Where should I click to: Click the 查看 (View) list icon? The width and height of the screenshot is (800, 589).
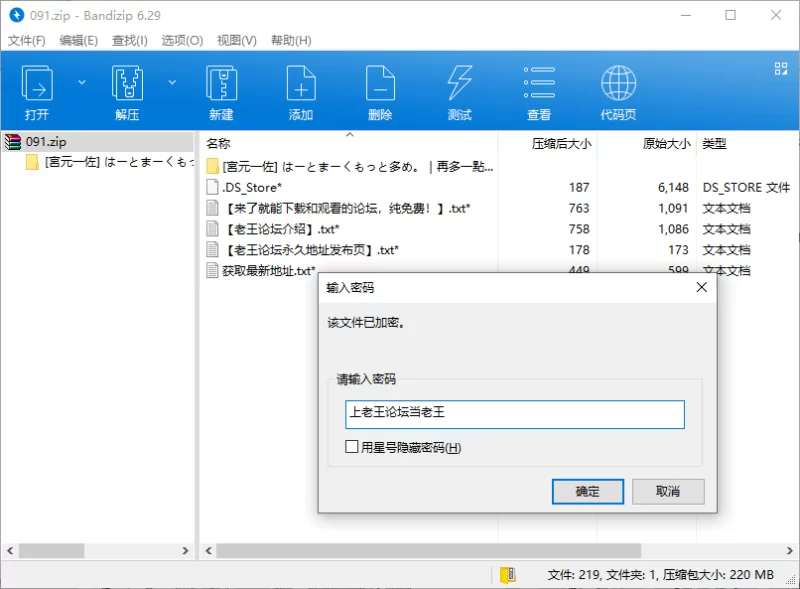(539, 82)
